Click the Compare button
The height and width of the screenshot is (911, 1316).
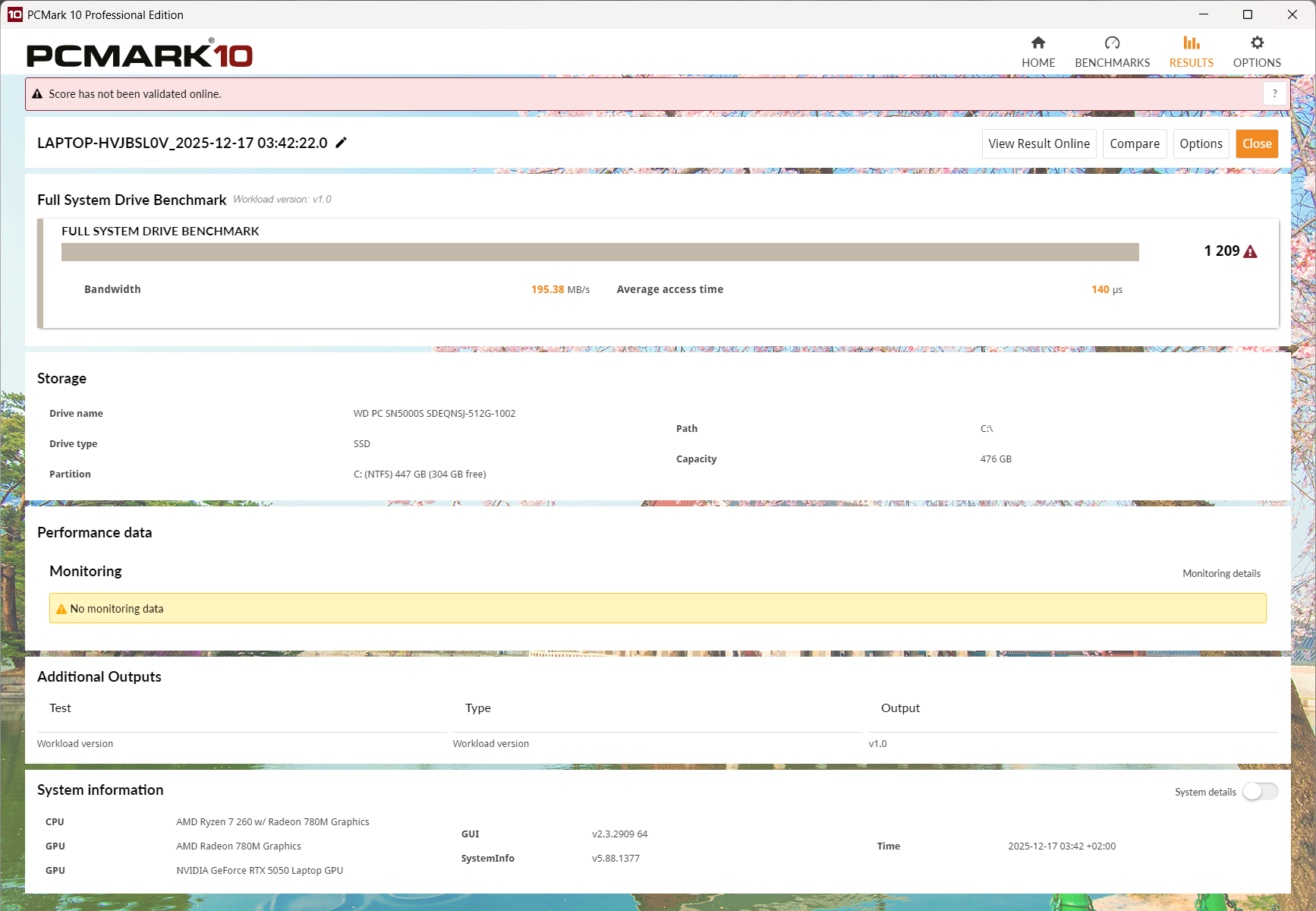click(x=1135, y=143)
